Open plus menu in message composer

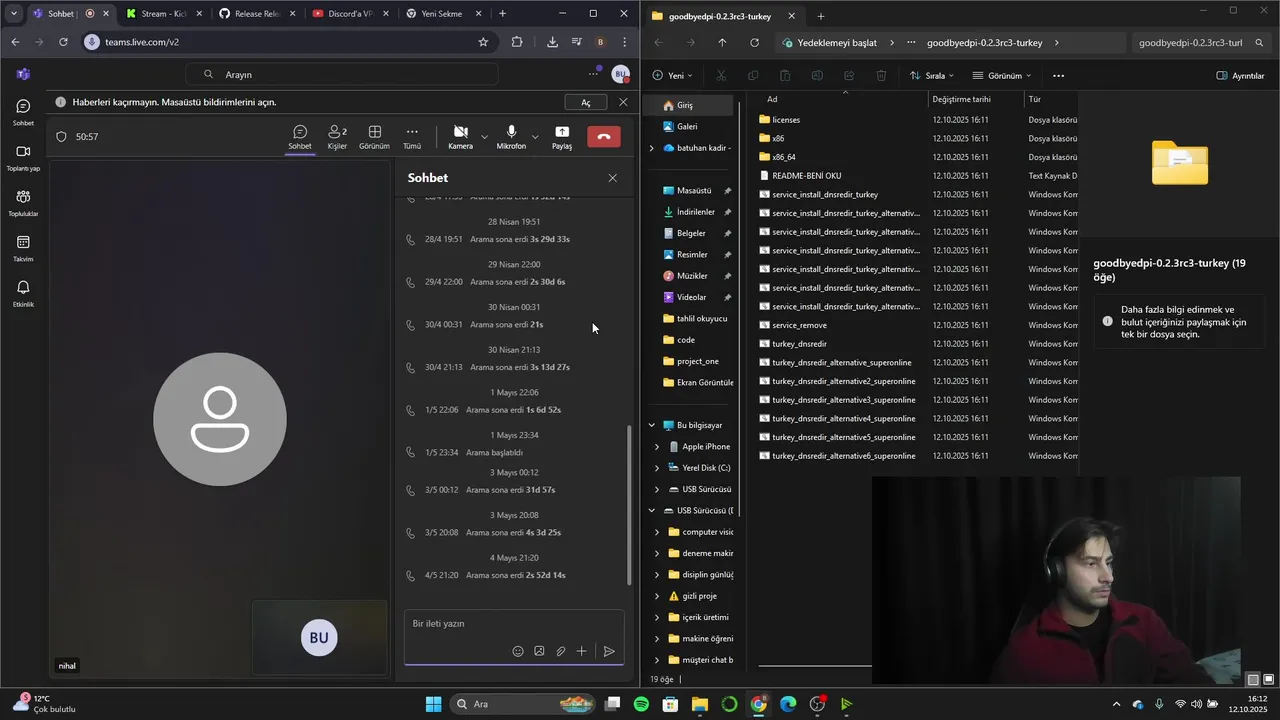pos(581,651)
